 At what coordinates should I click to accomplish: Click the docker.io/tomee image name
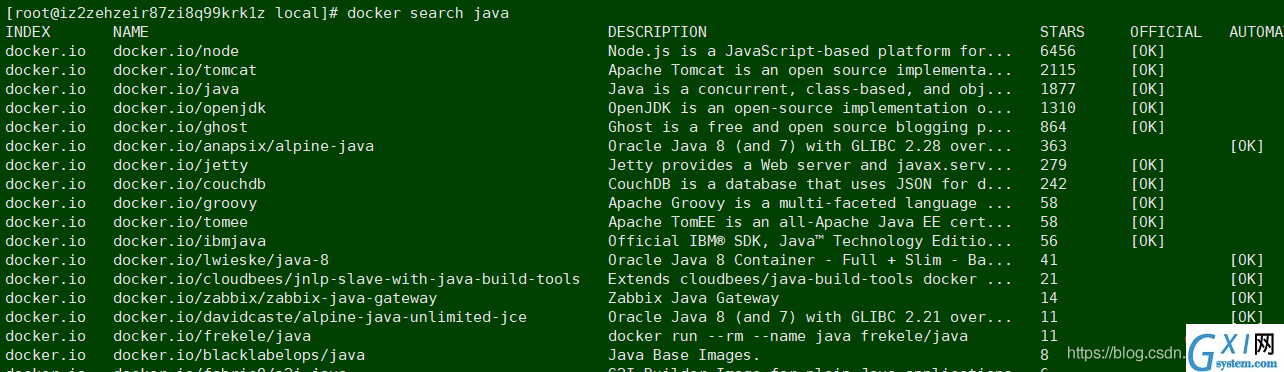pyautogui.click(x=180, y=222)
